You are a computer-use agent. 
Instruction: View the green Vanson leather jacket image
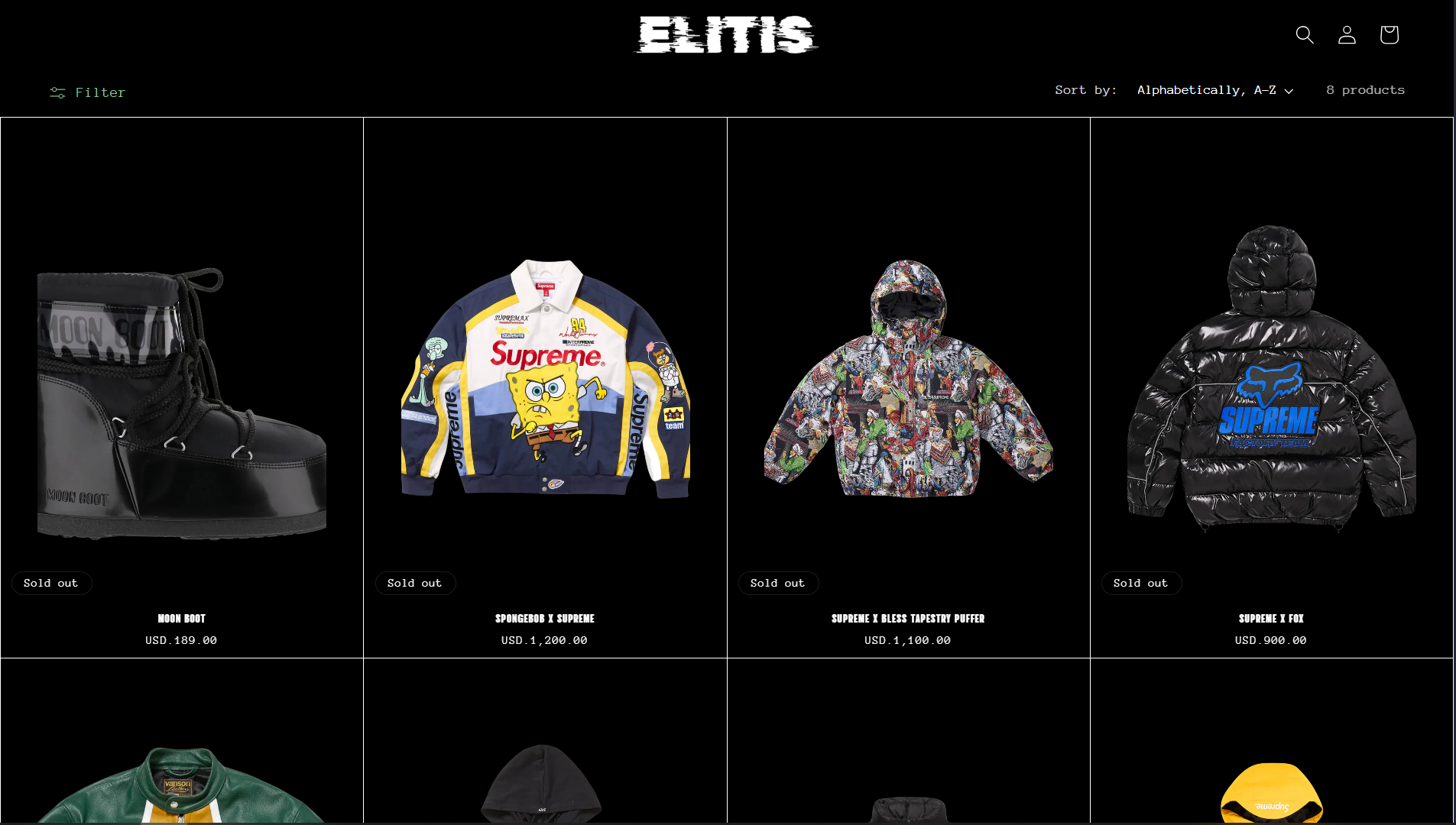tap(182, 785)
